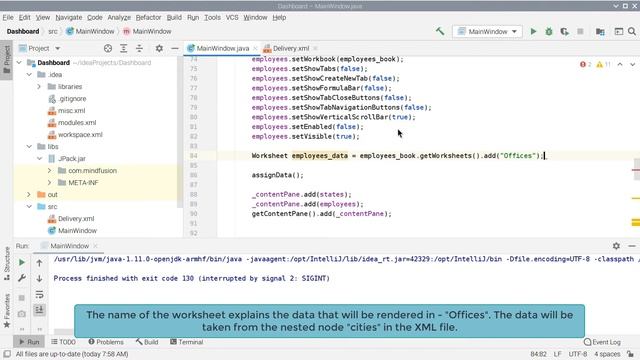Expand the libraries folder
The width and height of the screenshot is (640, 360).
point(39,87)
